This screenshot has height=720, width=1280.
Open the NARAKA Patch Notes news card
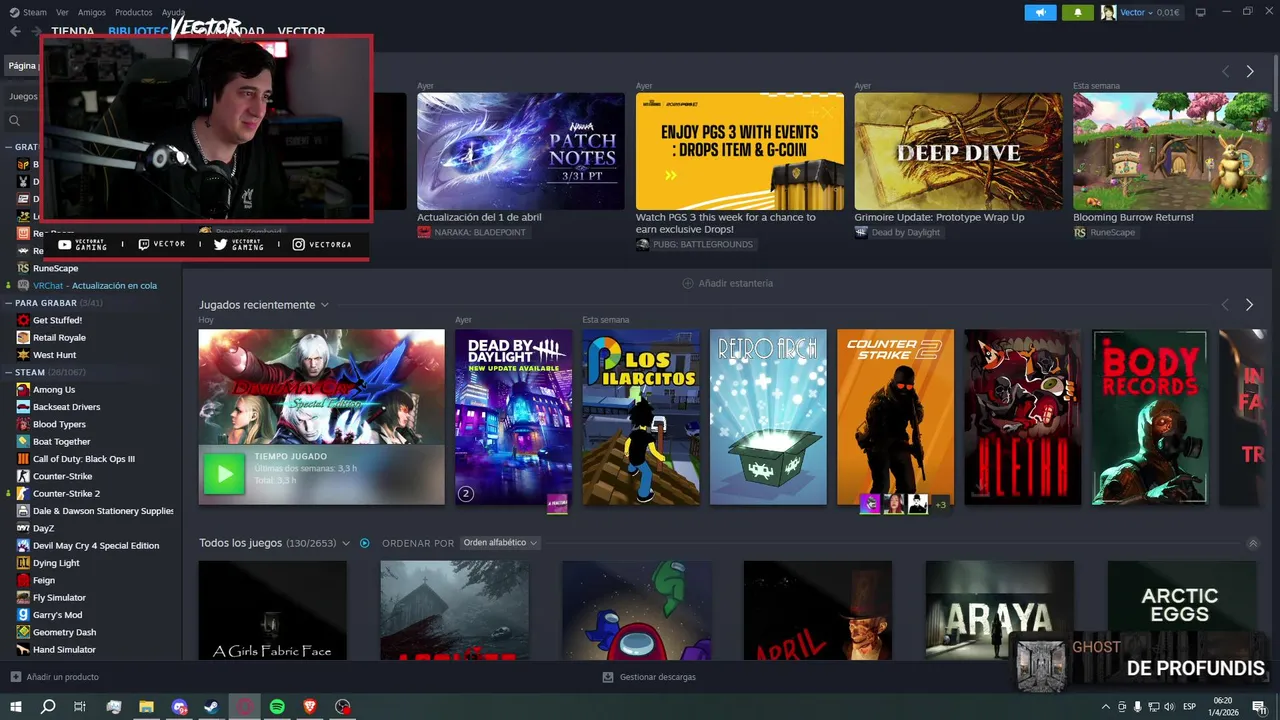coord(521,151)
